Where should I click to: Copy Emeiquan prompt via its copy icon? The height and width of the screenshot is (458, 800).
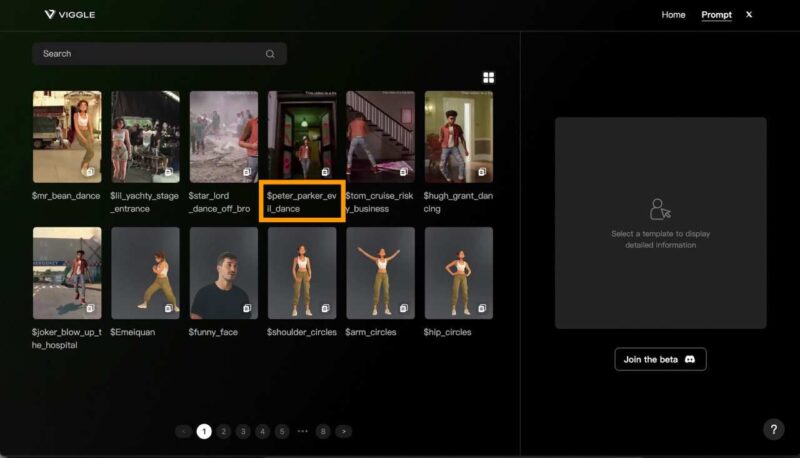[x=169, y=308]
